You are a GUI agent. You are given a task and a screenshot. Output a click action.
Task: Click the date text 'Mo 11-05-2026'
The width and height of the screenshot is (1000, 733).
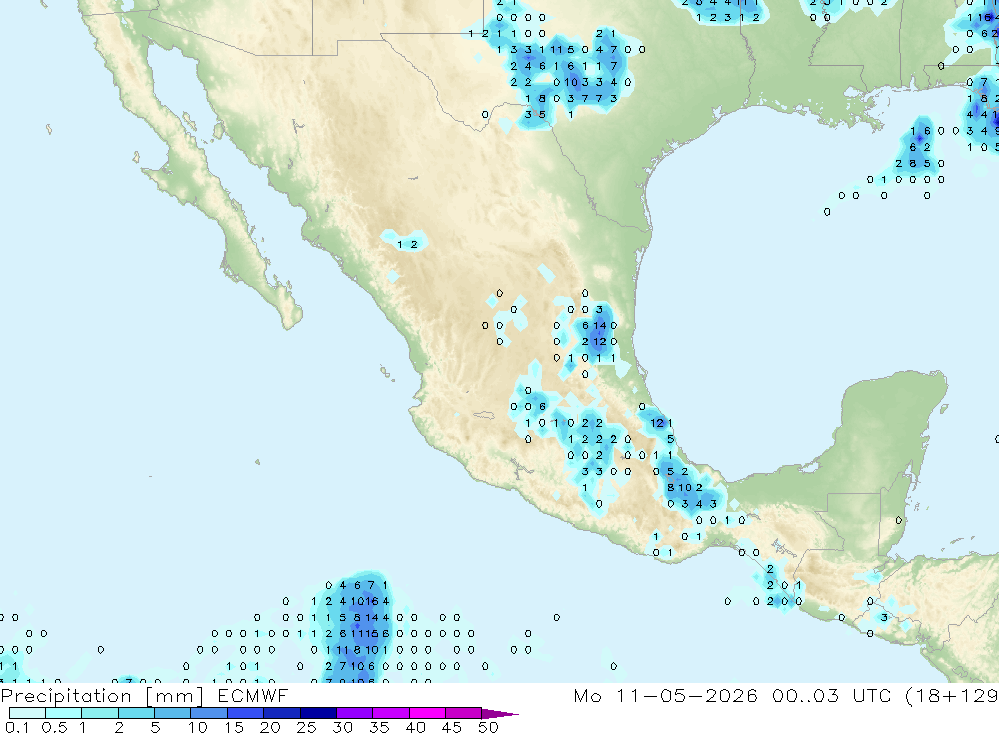coord(665,695)
